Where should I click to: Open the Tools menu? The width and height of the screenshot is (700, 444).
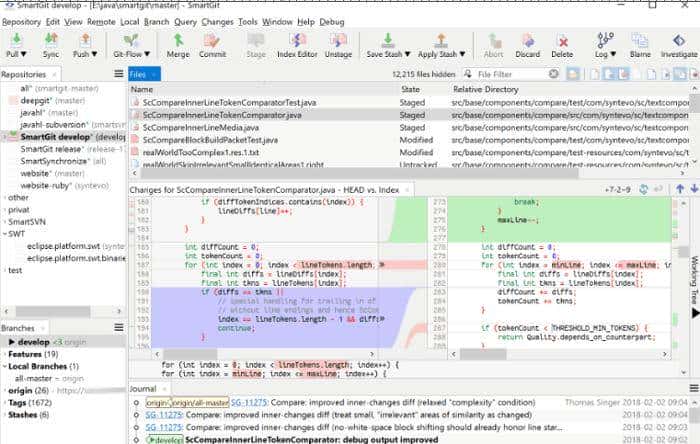[247, 22]
